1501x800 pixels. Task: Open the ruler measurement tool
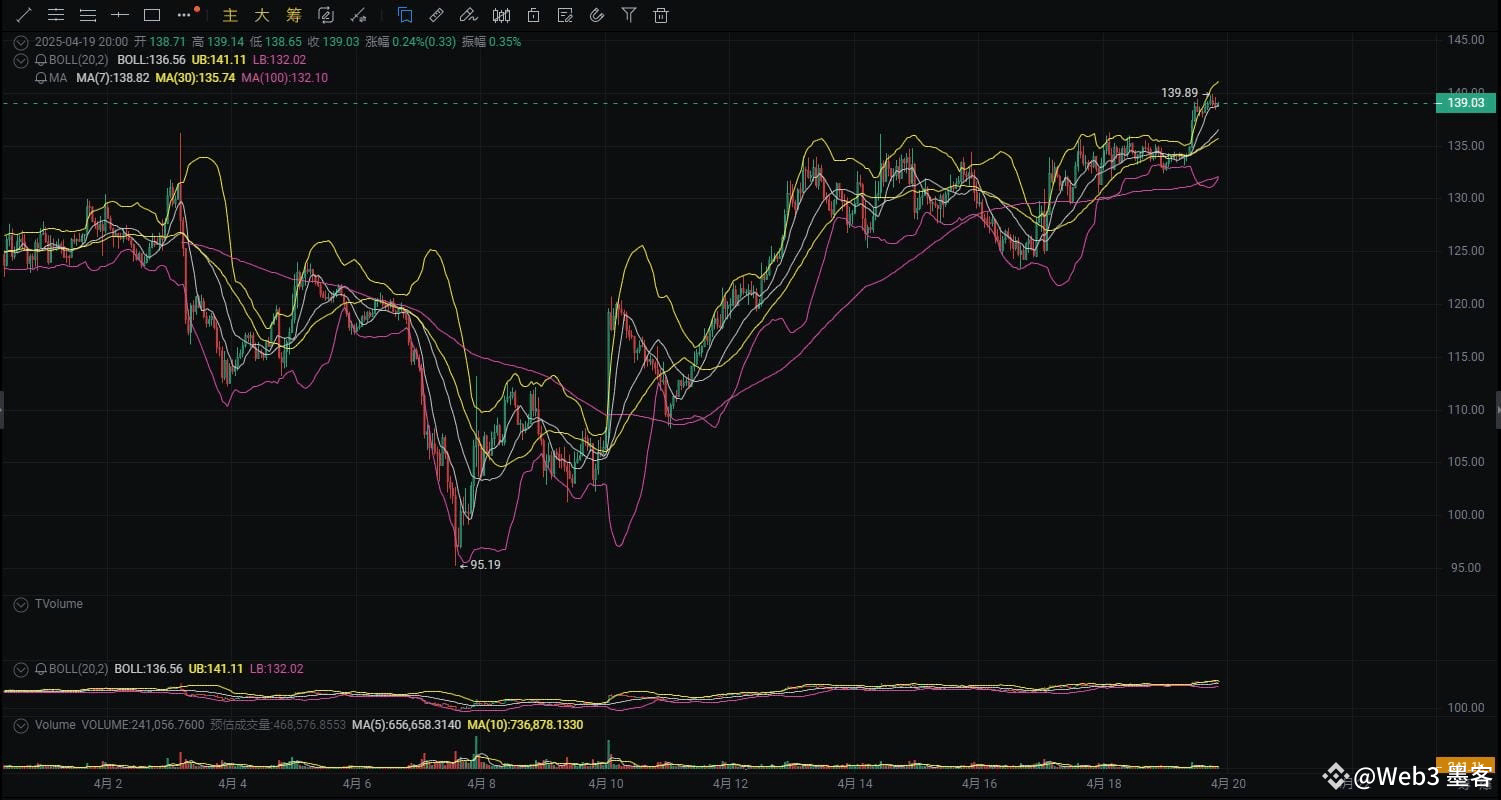(436, 15)
